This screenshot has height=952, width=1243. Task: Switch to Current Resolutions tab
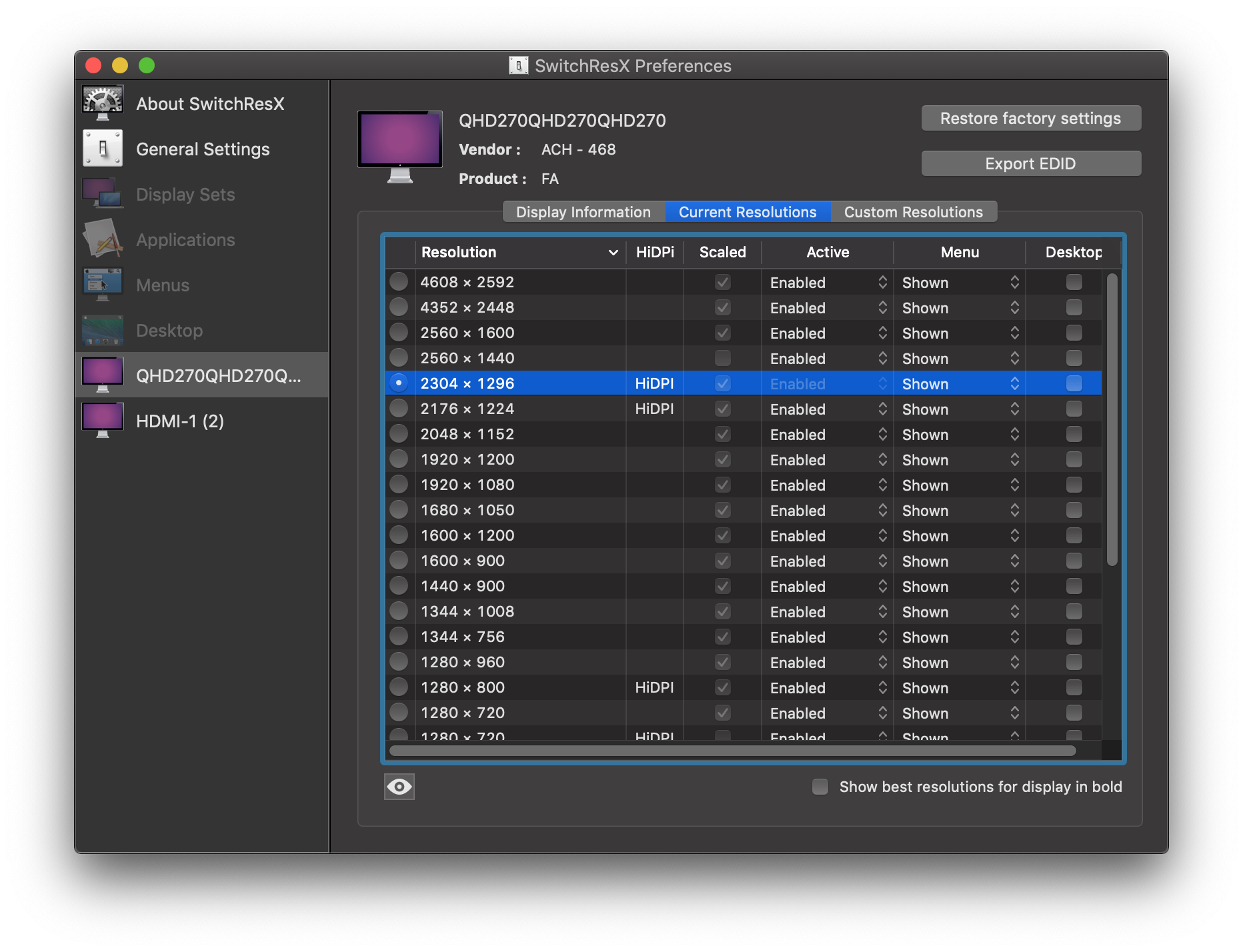pos(748,212)
